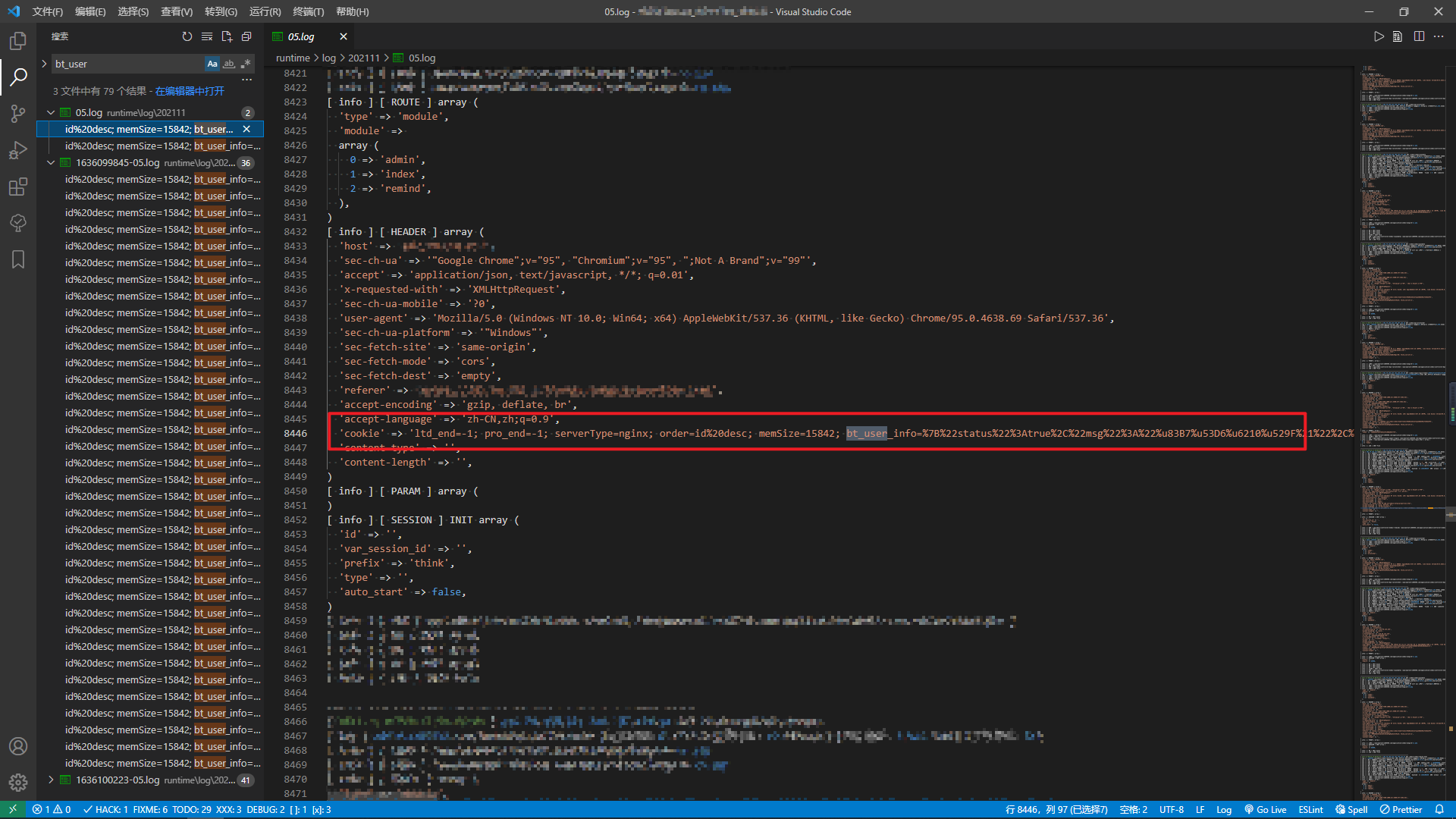Expand the replace field chevron
Viewport: 1456px width, 819px height.
coord(44,64)
